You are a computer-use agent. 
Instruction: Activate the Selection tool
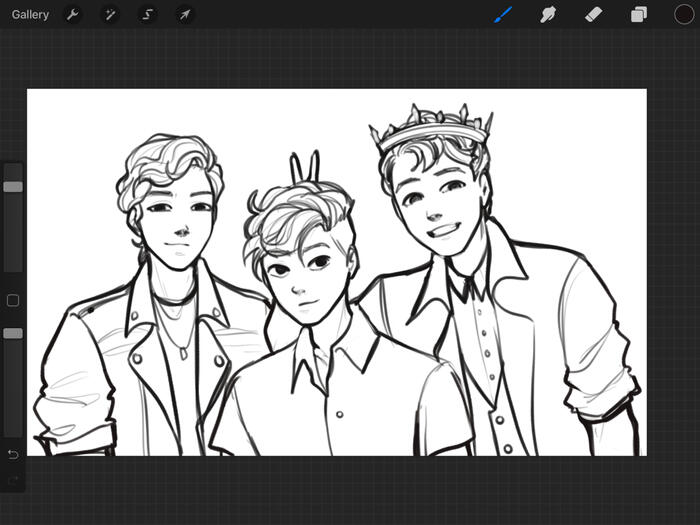[x=147, y=15]
